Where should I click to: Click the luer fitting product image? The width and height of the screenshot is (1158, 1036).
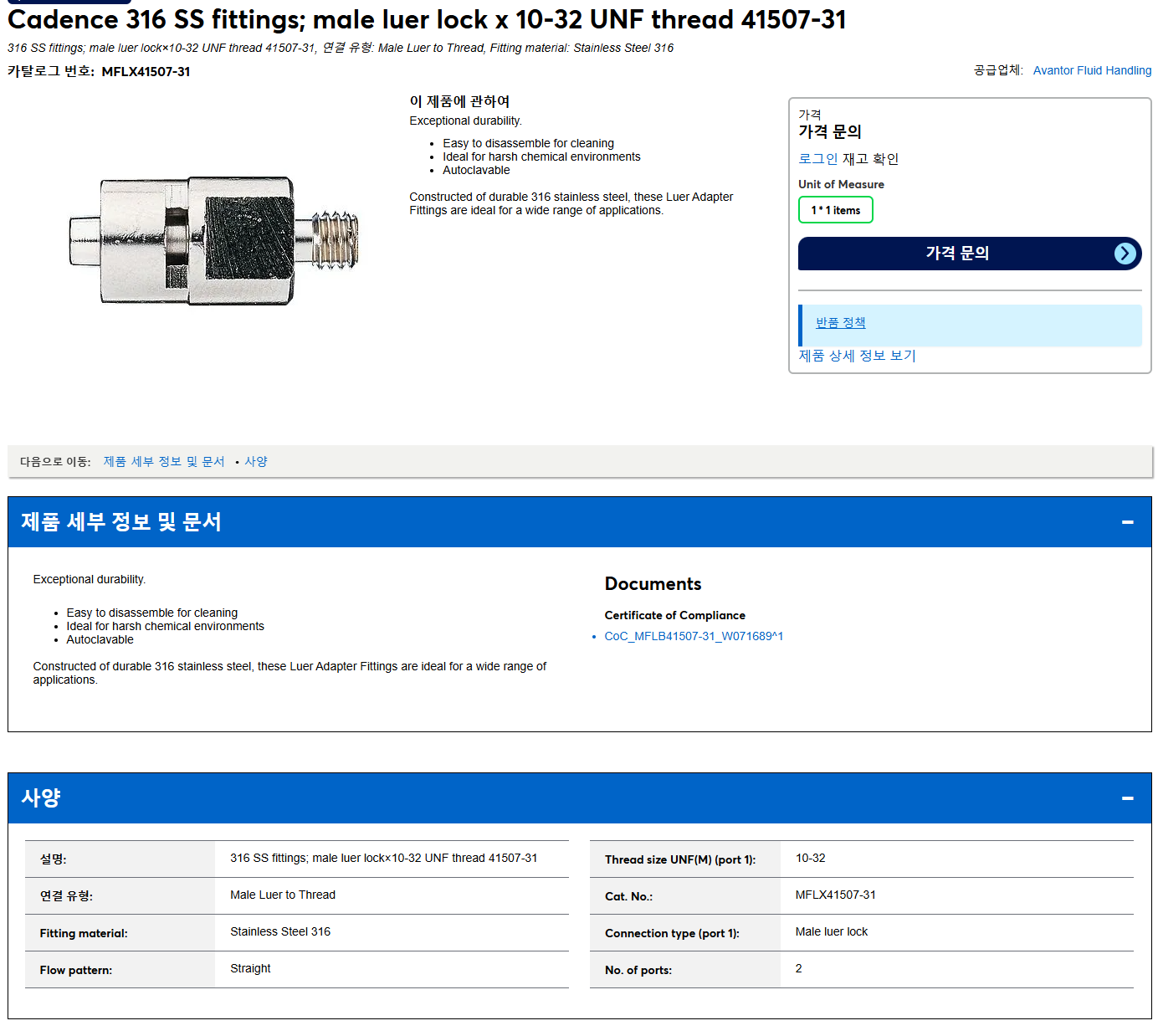(214, 241)
